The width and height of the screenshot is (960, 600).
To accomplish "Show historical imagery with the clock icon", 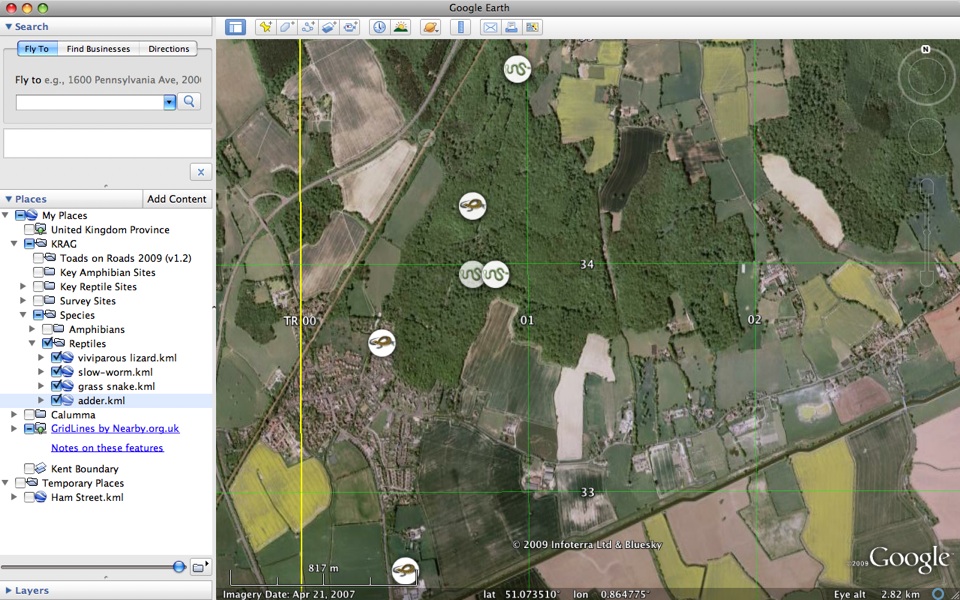I will tap(380, 27).
